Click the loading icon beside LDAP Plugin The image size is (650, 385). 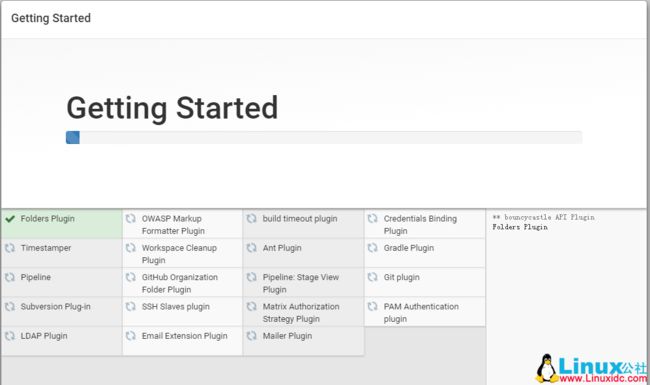[10, 336]
